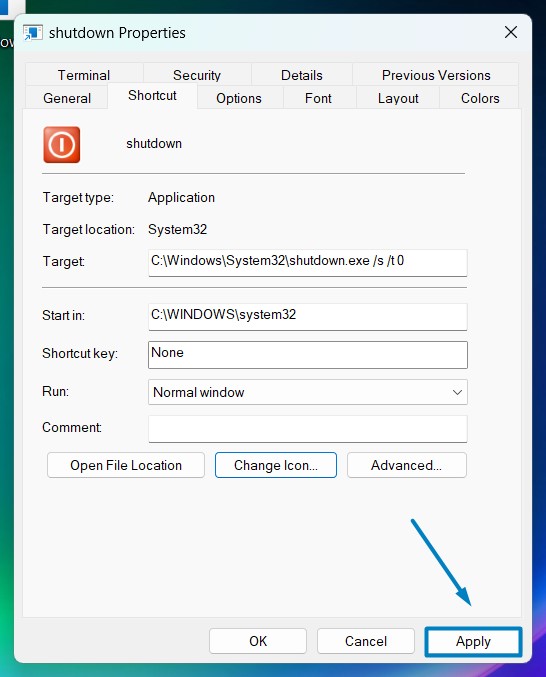Apply the shortcut changes

(x=473, y=642)
